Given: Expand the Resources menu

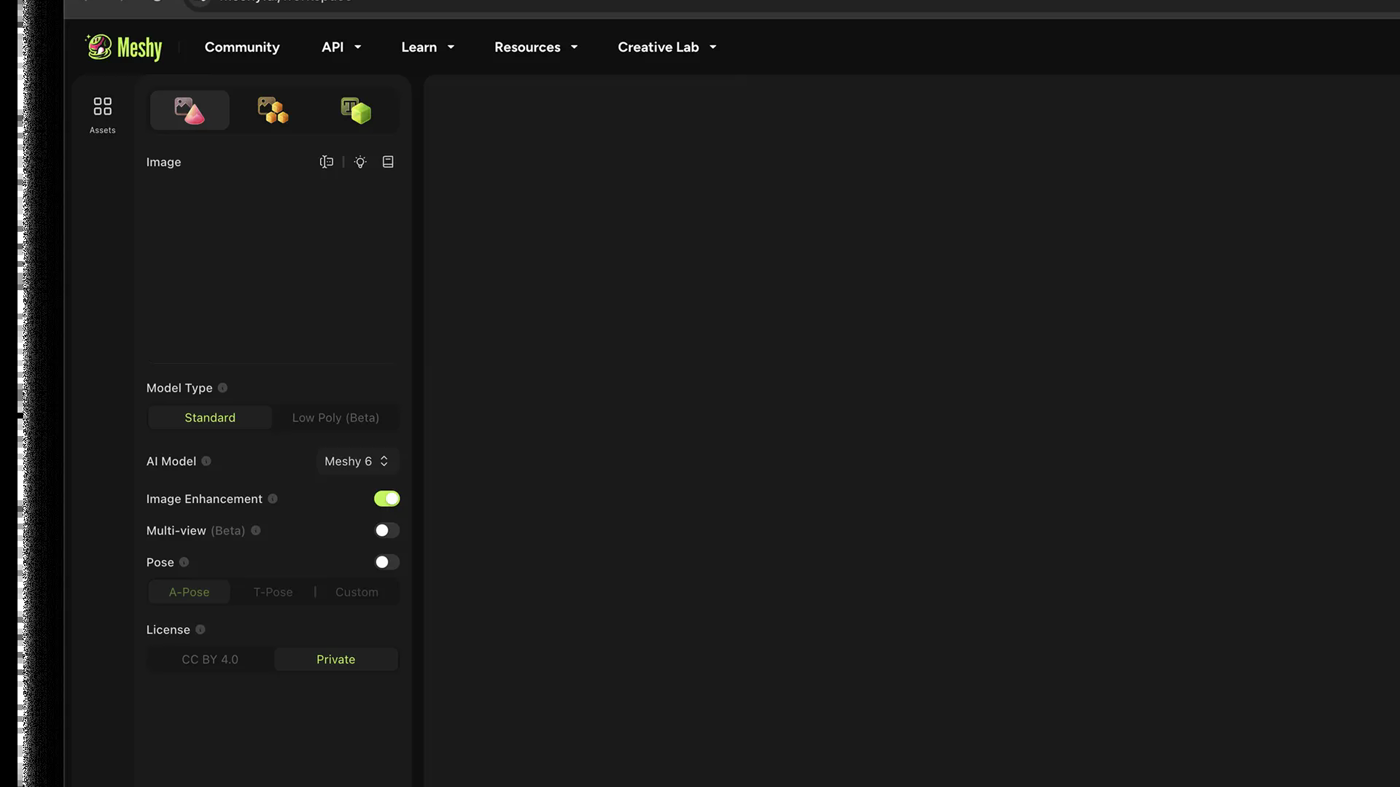Looking at the screenshot, I should point(536,47).
